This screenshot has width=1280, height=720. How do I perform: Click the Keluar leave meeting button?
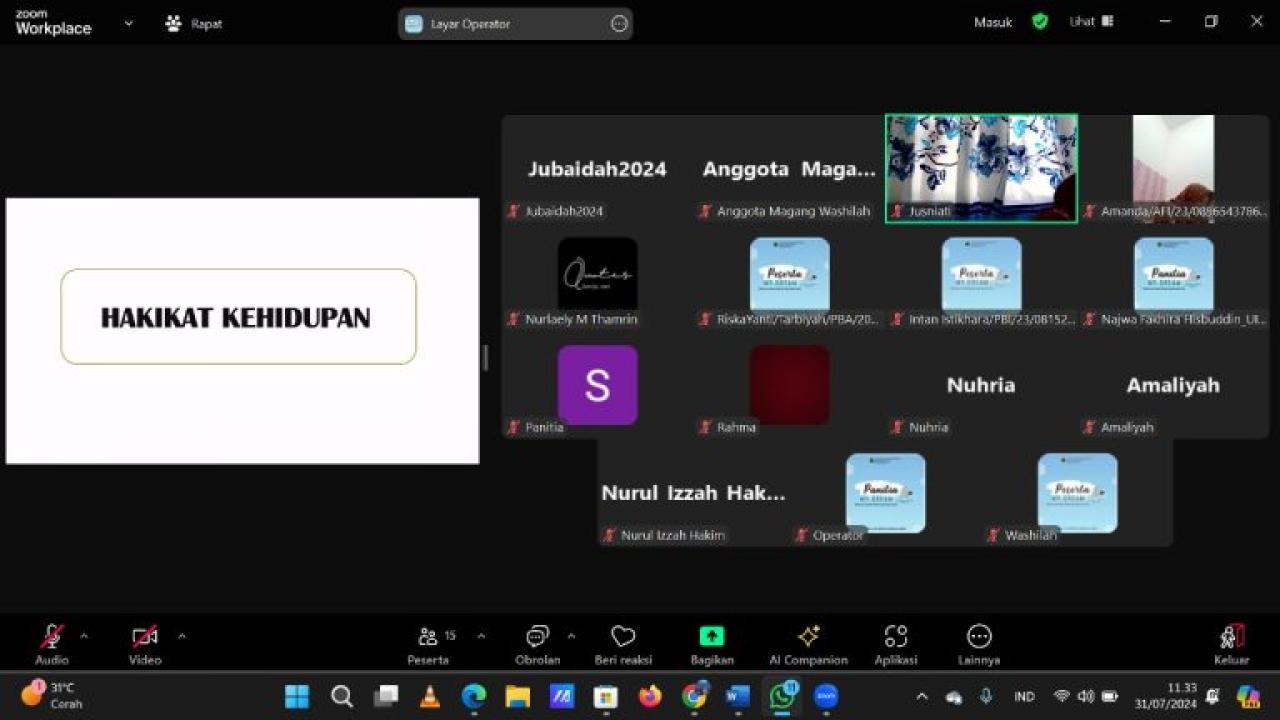[1231, 644]
